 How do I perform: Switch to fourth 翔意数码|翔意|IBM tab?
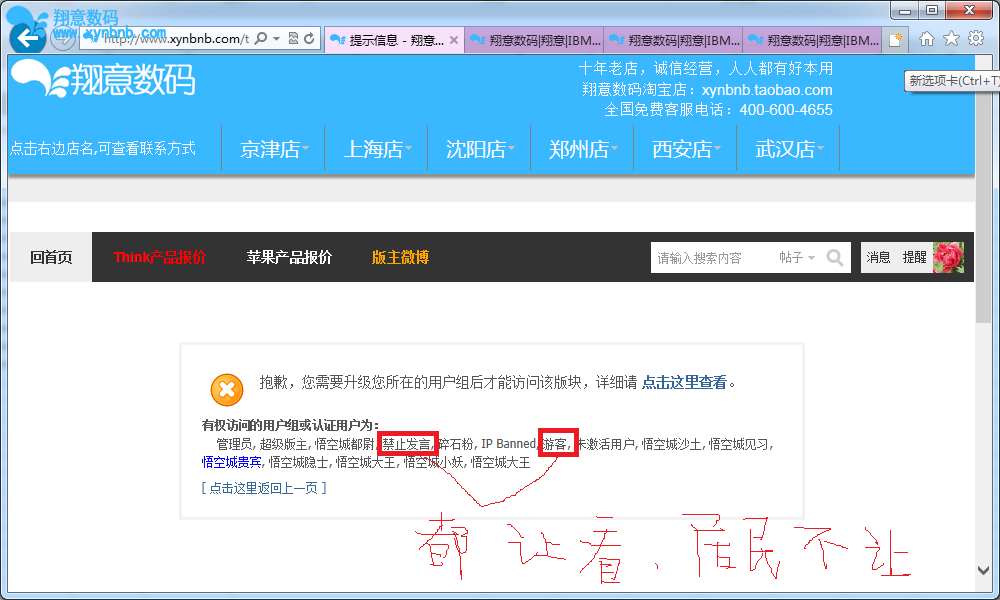812,40
